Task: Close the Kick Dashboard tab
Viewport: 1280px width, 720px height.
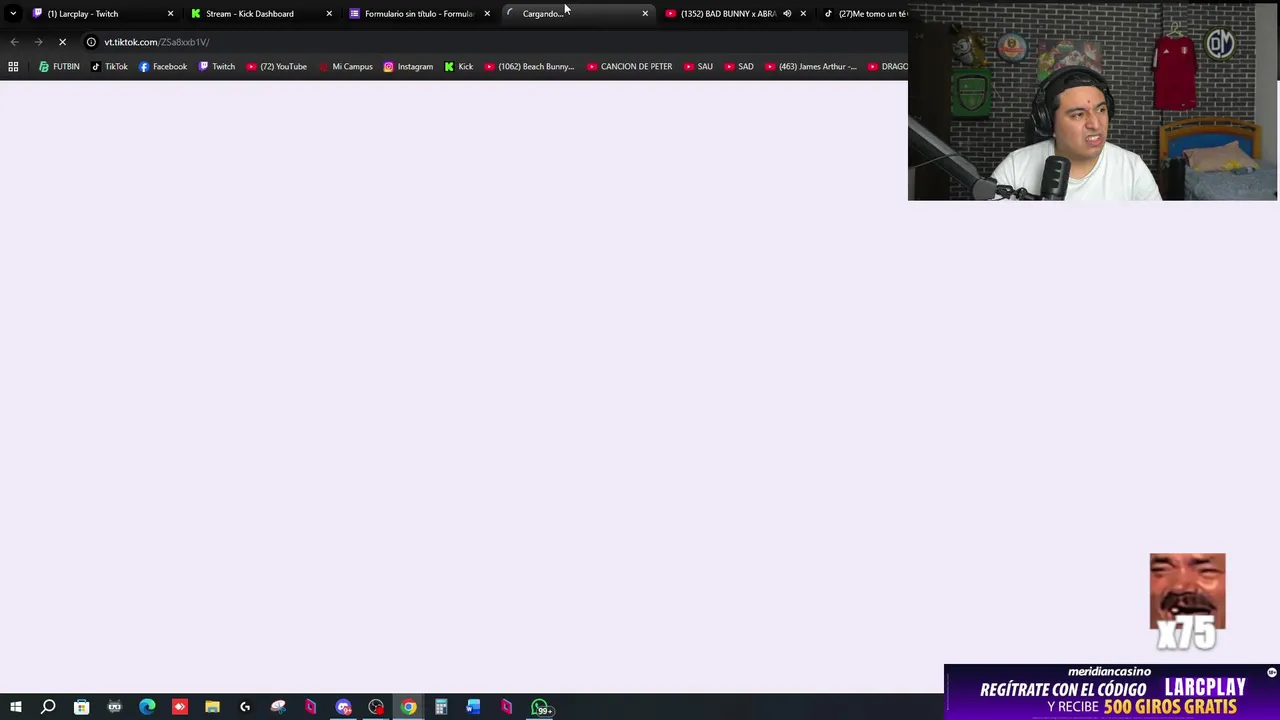Action: [x=328, y=14]
